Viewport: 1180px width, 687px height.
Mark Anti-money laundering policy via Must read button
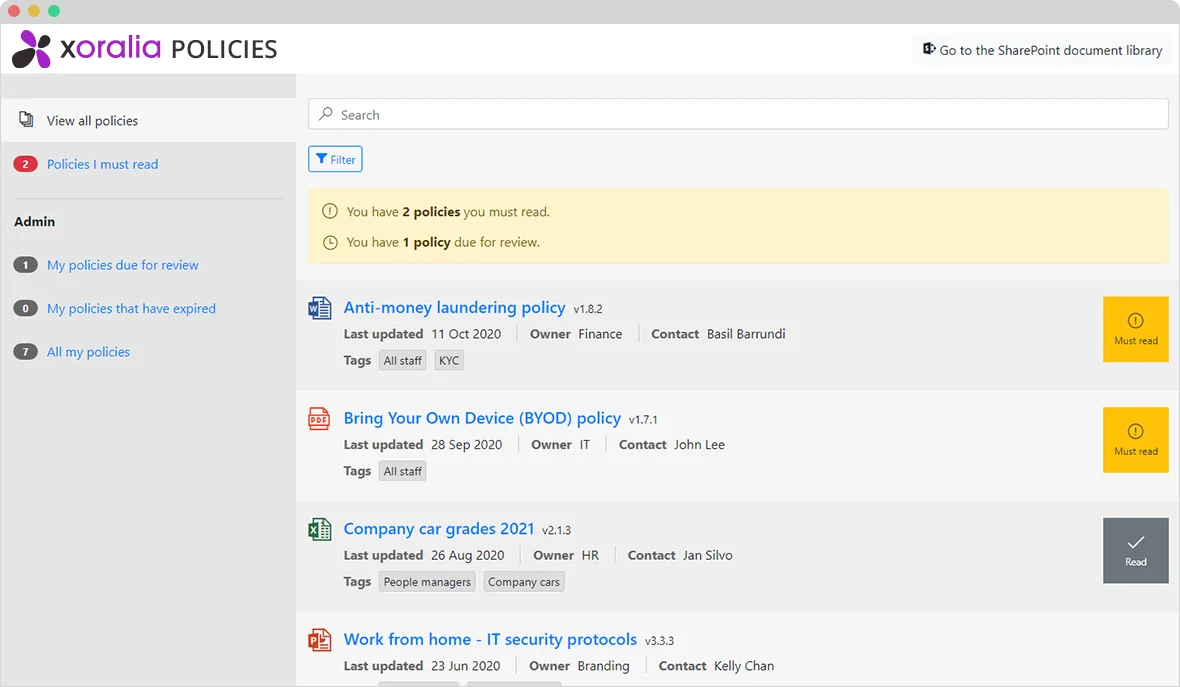coord(1136,330)
